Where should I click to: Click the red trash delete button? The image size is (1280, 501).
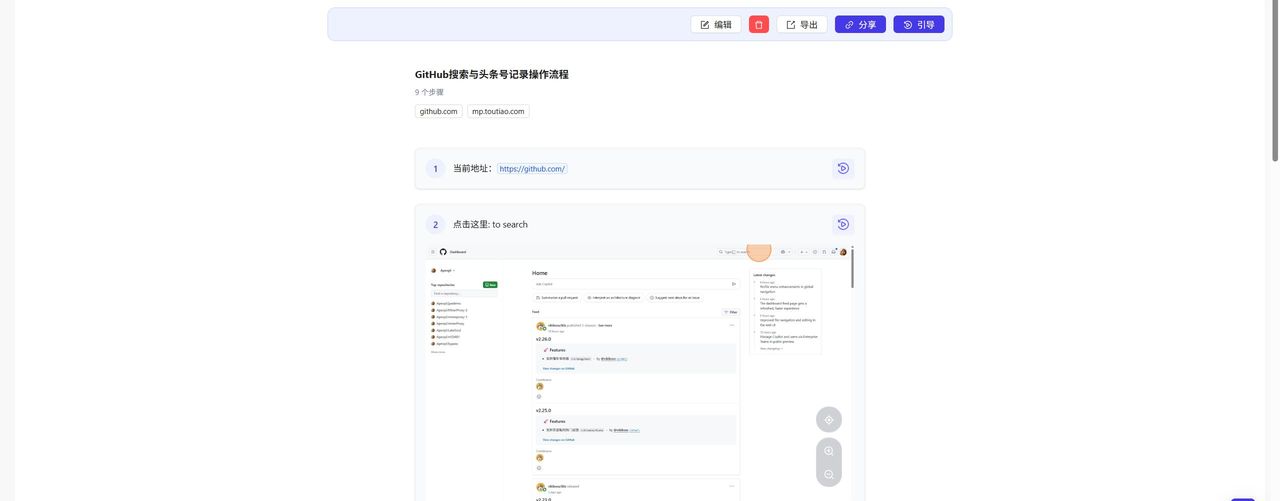(x=759, y=25)
